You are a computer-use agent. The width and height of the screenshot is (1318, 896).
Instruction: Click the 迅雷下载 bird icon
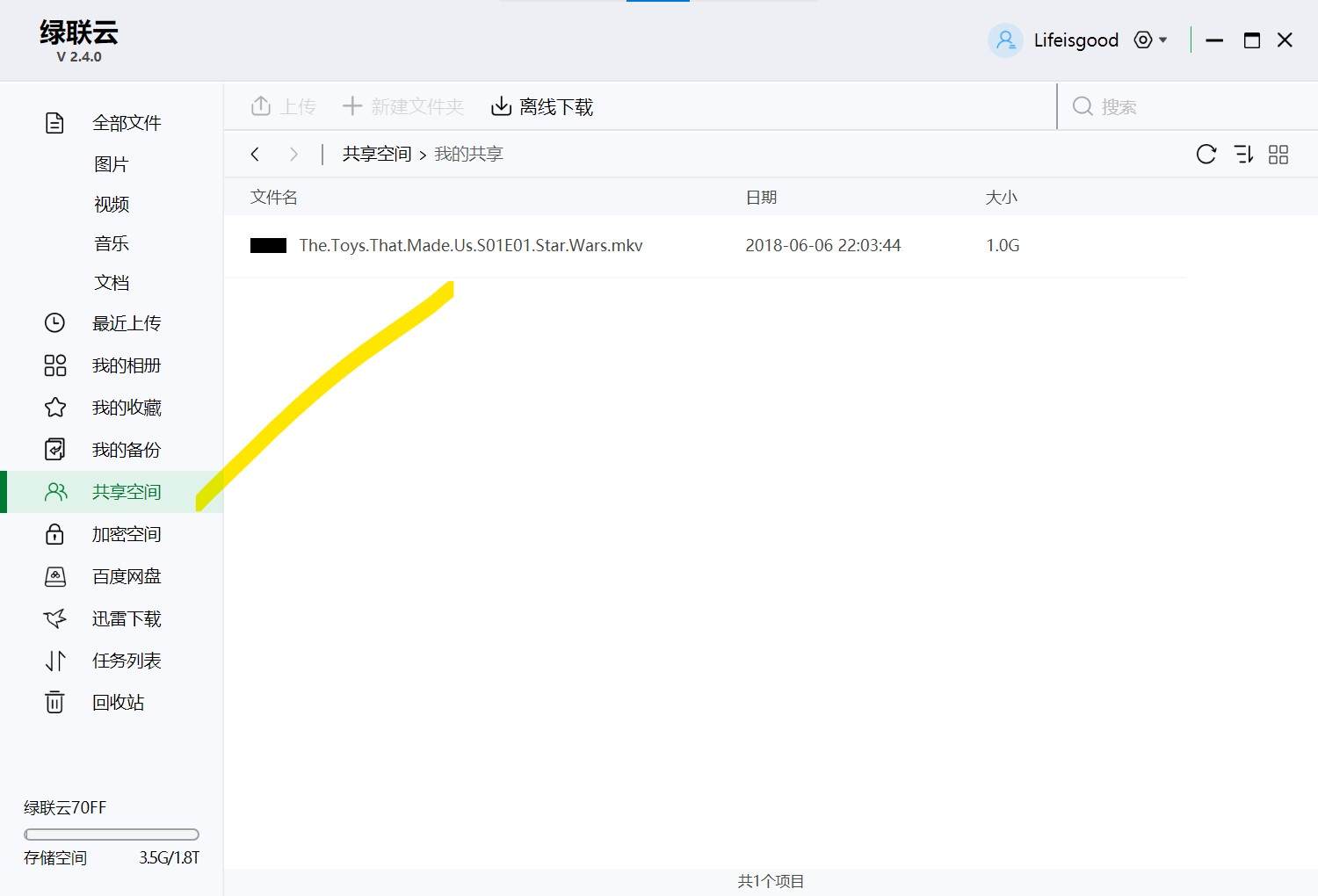[x=54, y=618]
